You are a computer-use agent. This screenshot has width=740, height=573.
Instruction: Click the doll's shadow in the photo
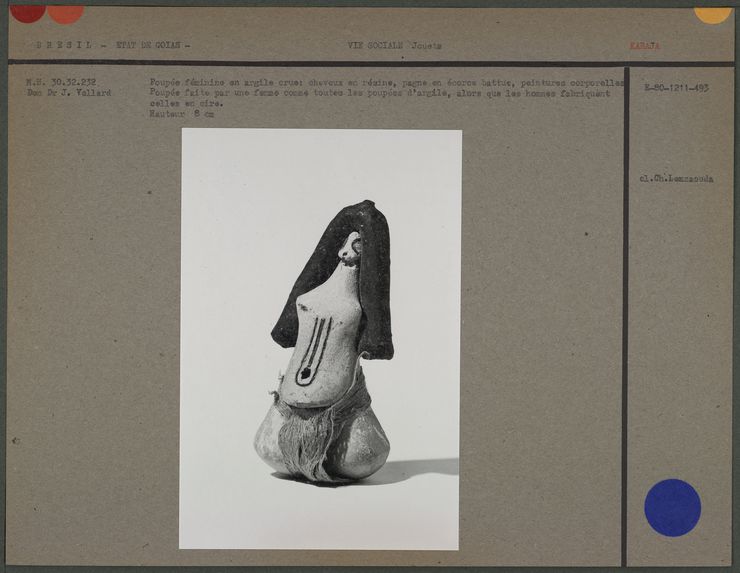(420, 470)
